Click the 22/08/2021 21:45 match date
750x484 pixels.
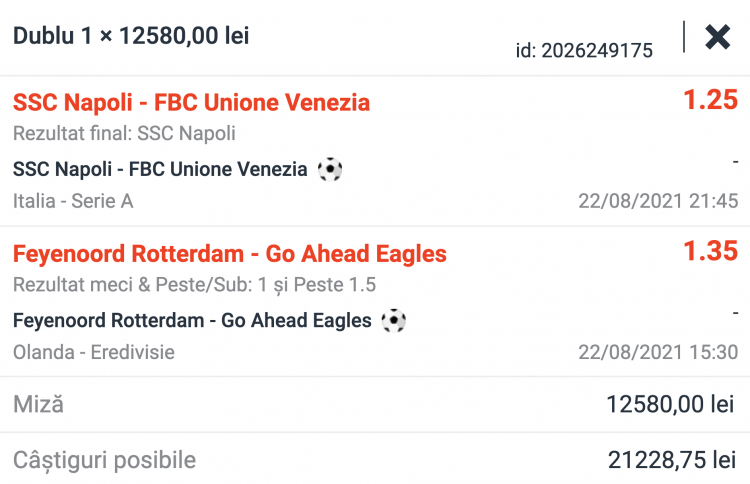tap(658, 201)
